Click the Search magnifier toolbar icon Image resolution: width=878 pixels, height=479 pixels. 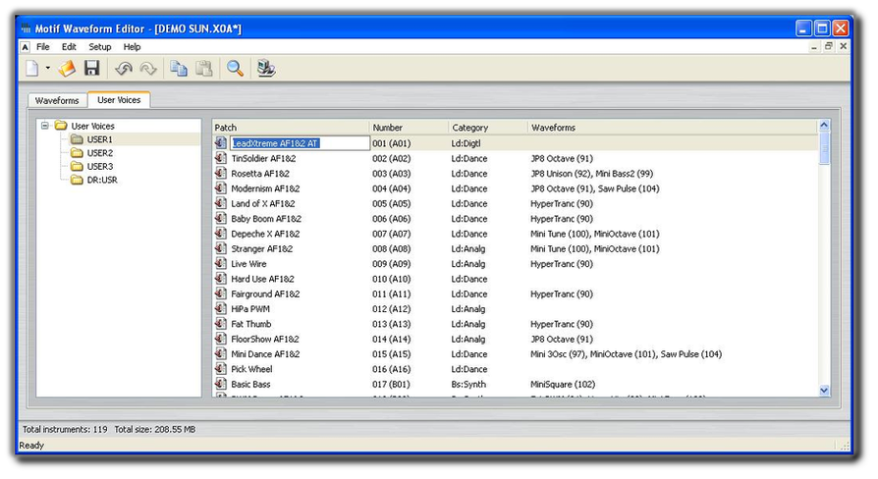coord(235,68)
